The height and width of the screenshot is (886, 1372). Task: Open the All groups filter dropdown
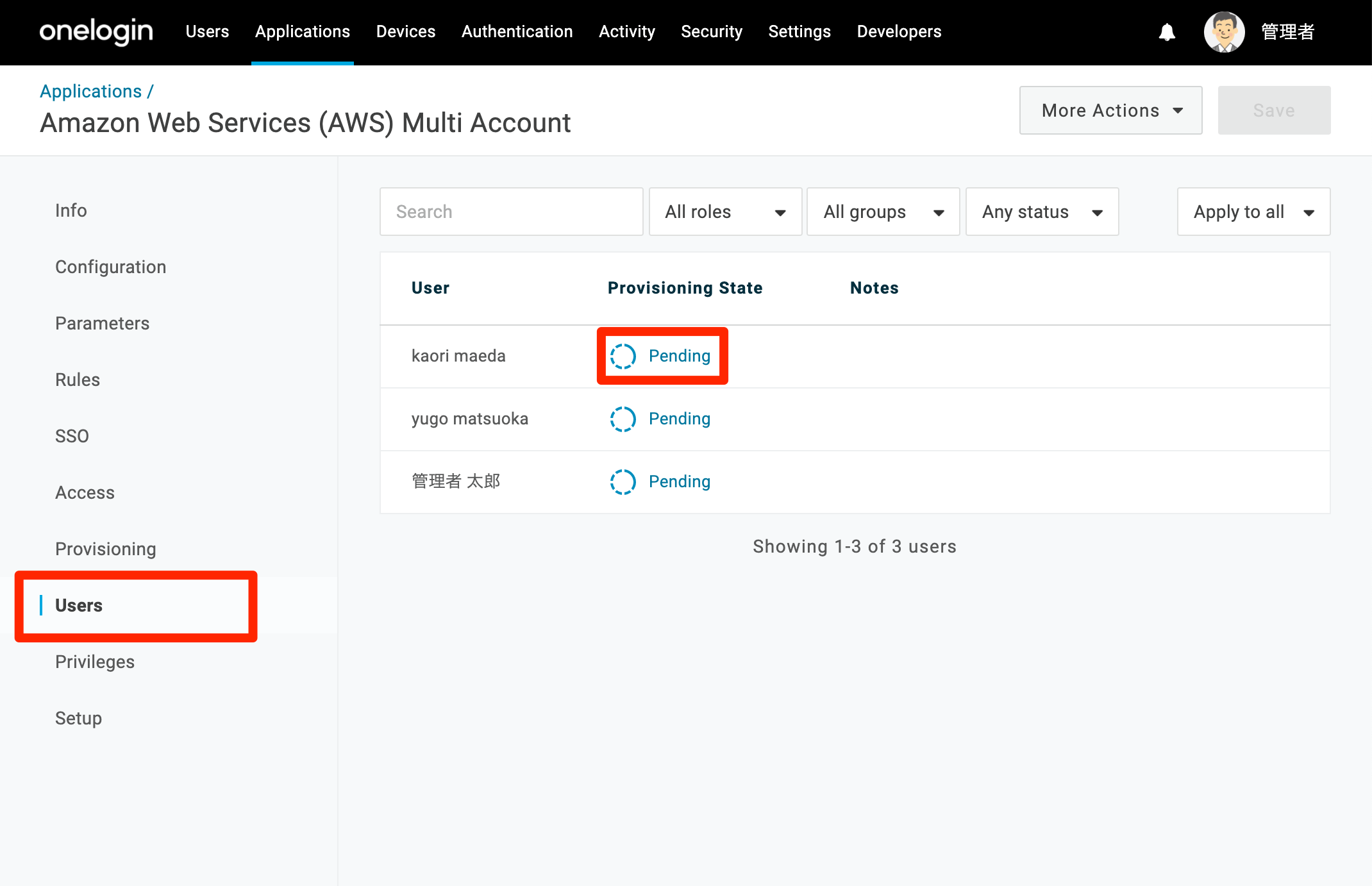pyautogui.click(x=883, y=212)
